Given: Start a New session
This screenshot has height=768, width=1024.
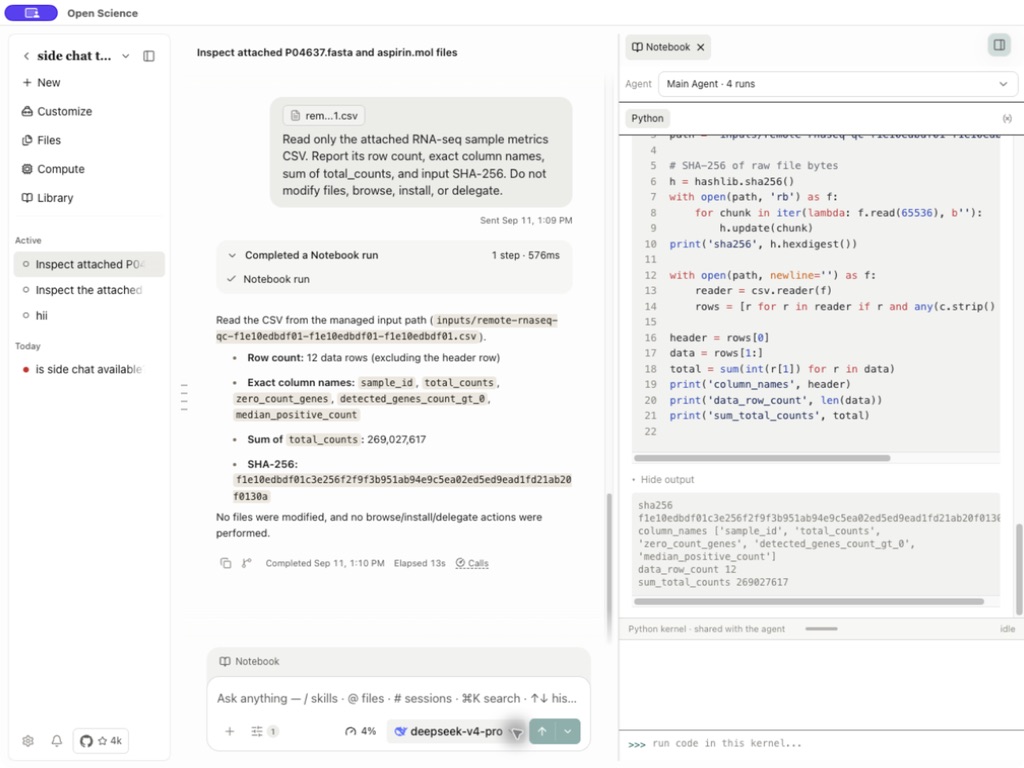Looking at the screenshot, I should tap(41, 83).
